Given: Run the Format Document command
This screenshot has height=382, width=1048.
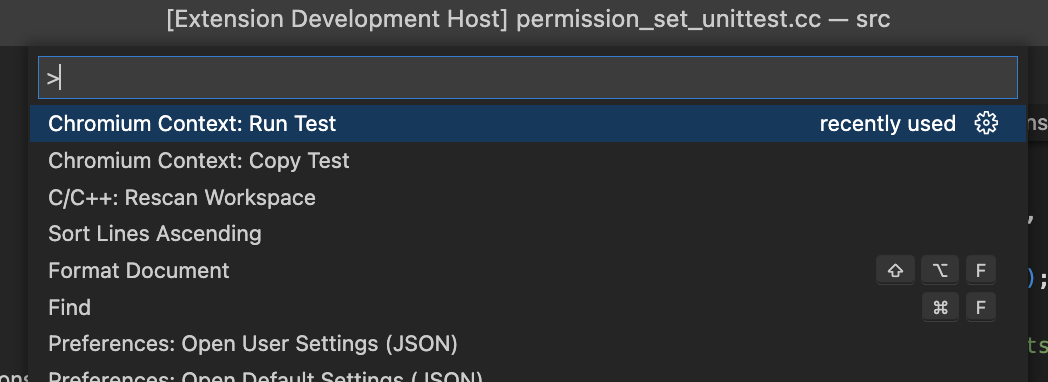Looking at the screenshot, I should click(x=138, y=270).
